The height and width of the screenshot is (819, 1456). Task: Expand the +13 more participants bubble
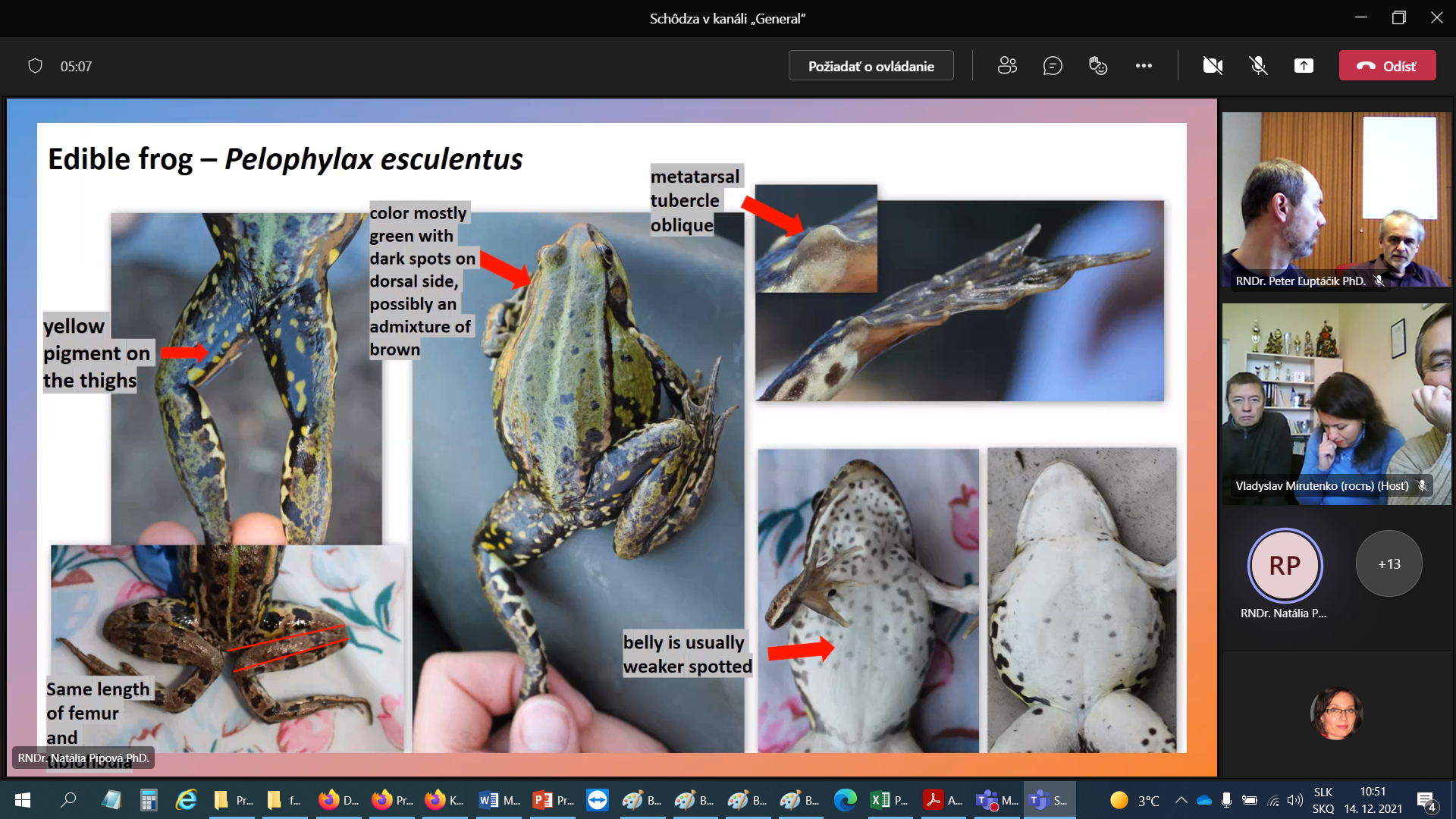click(x=1389, y=563)
